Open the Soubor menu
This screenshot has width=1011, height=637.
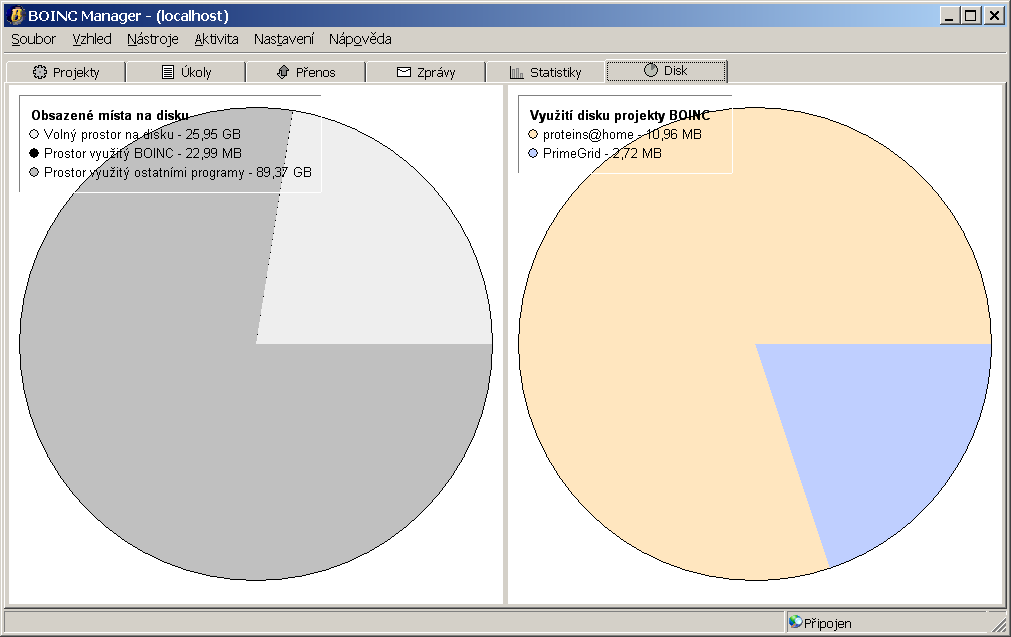click(x=34, y=39)
